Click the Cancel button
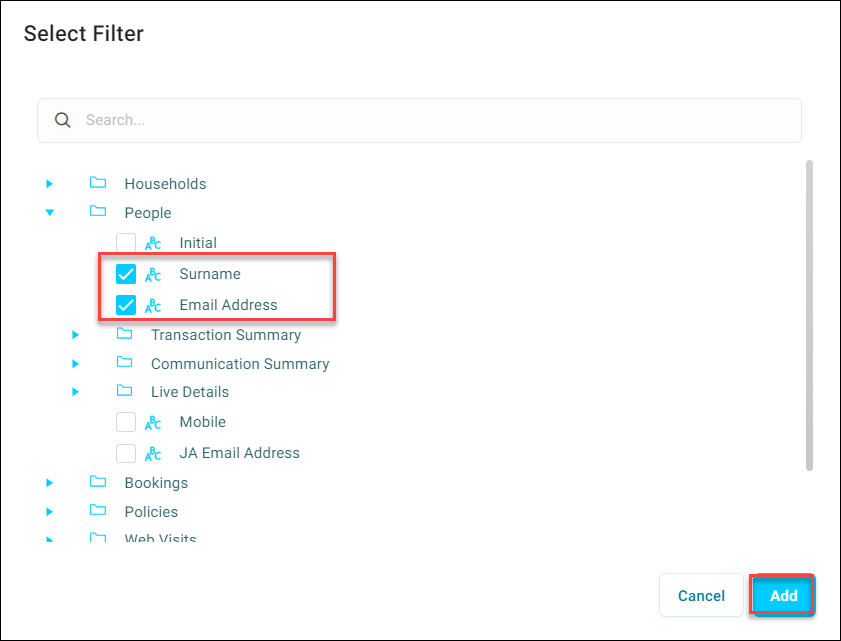841x641 pixels. coord(701,595)
